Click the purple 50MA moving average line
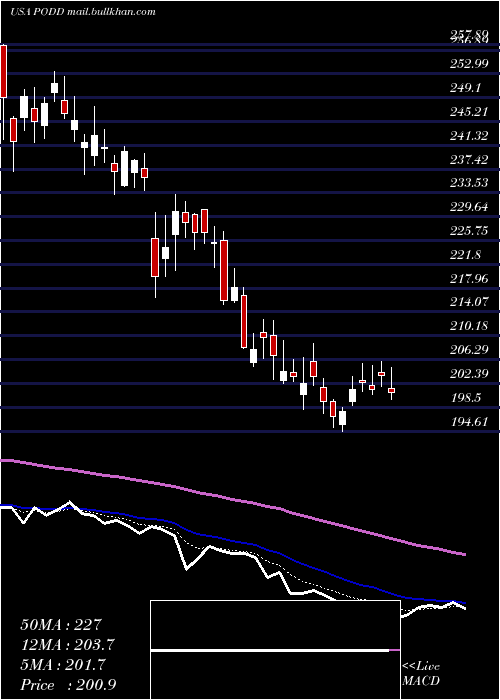This screenshot has height=700, width=500. (232, 498)
